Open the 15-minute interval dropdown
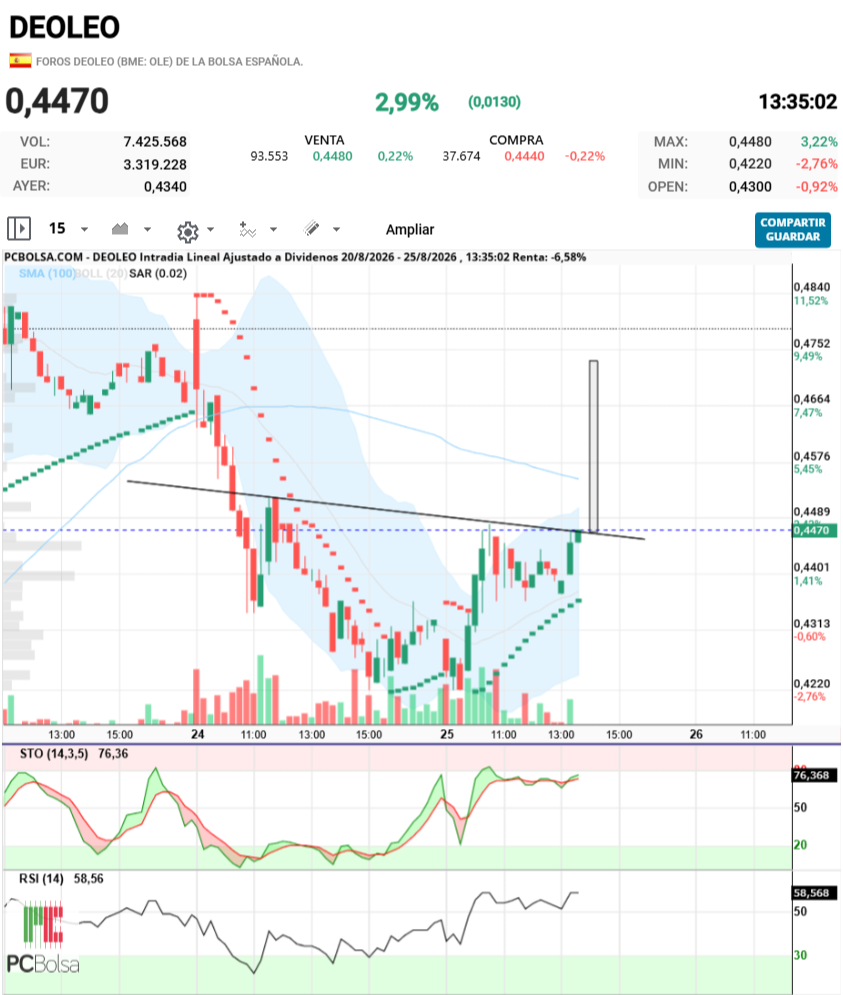This screenshot has height=995, width=843. 68,228
